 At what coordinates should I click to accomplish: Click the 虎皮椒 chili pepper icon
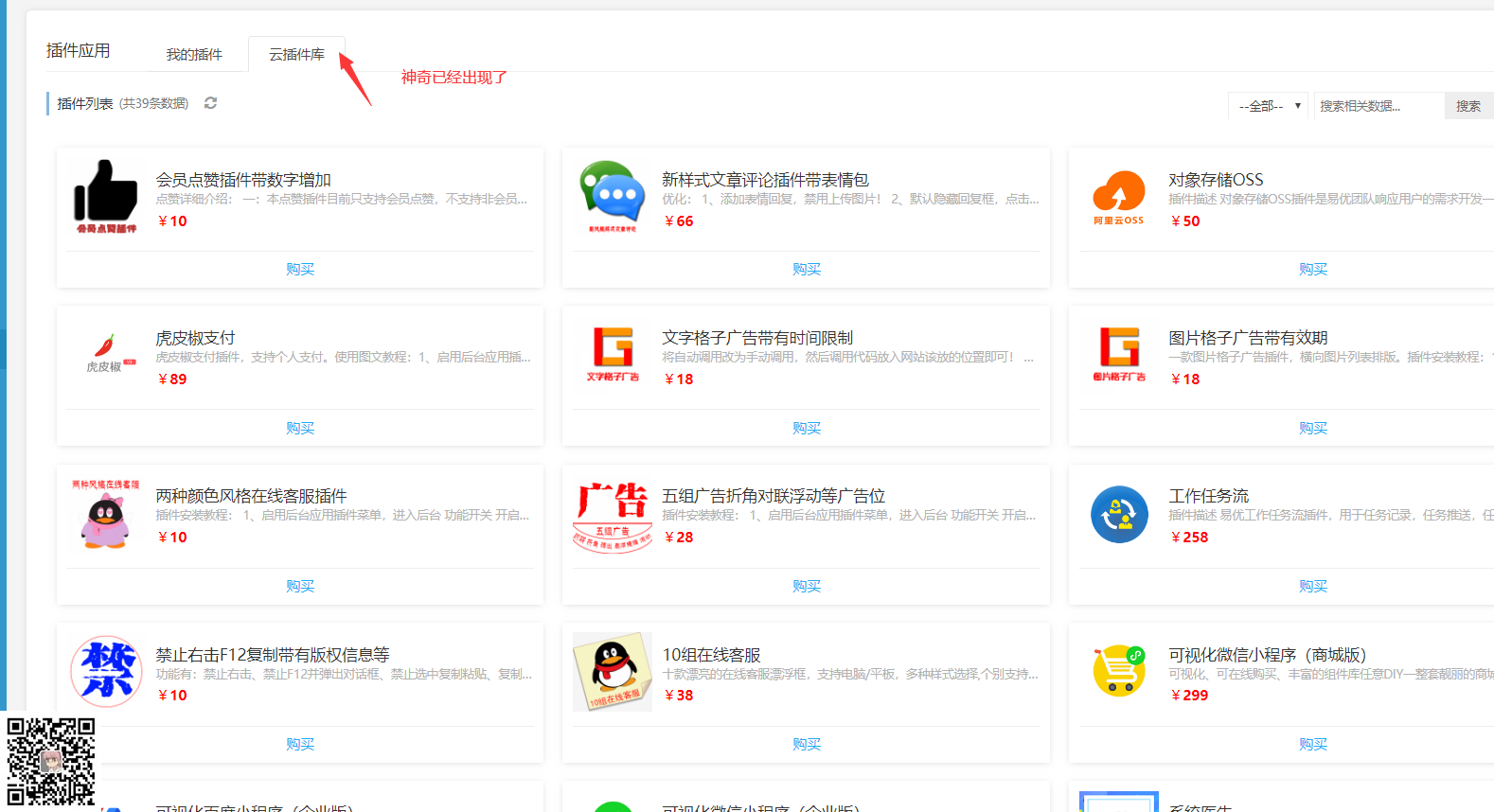pyautogui.click(x=111, y=355)
